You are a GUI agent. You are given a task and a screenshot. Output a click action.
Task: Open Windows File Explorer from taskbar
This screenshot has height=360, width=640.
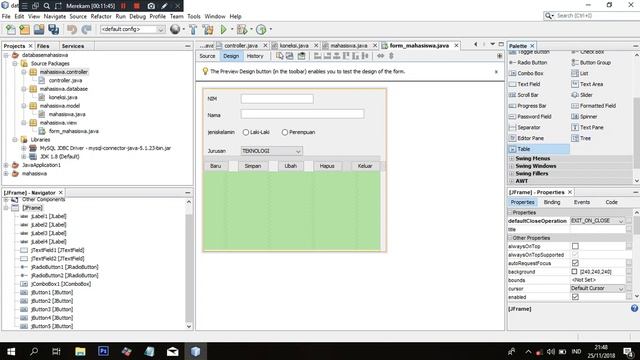[80, 351]
